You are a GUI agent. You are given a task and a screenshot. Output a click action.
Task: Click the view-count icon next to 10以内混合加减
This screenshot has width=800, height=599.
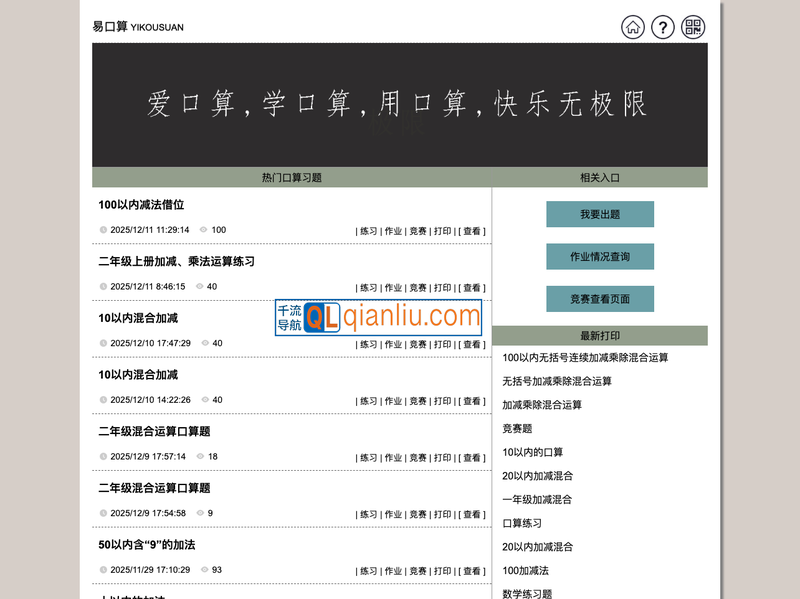point(204,343)
